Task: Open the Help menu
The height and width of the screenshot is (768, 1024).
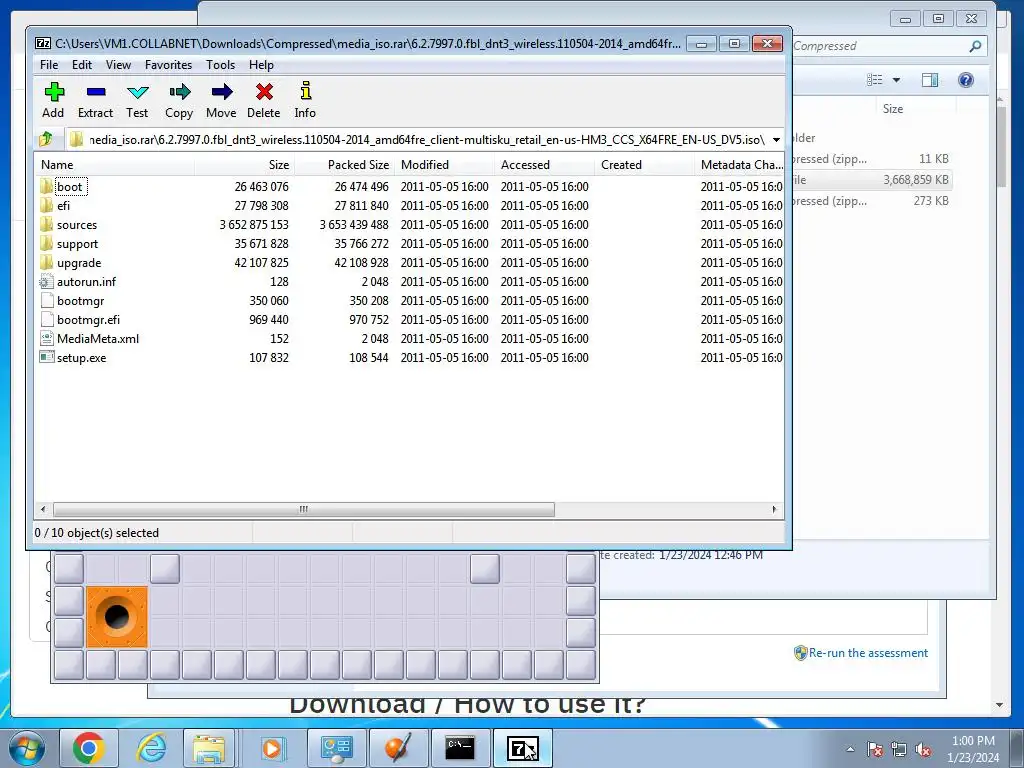Action: tap(261, 65)
